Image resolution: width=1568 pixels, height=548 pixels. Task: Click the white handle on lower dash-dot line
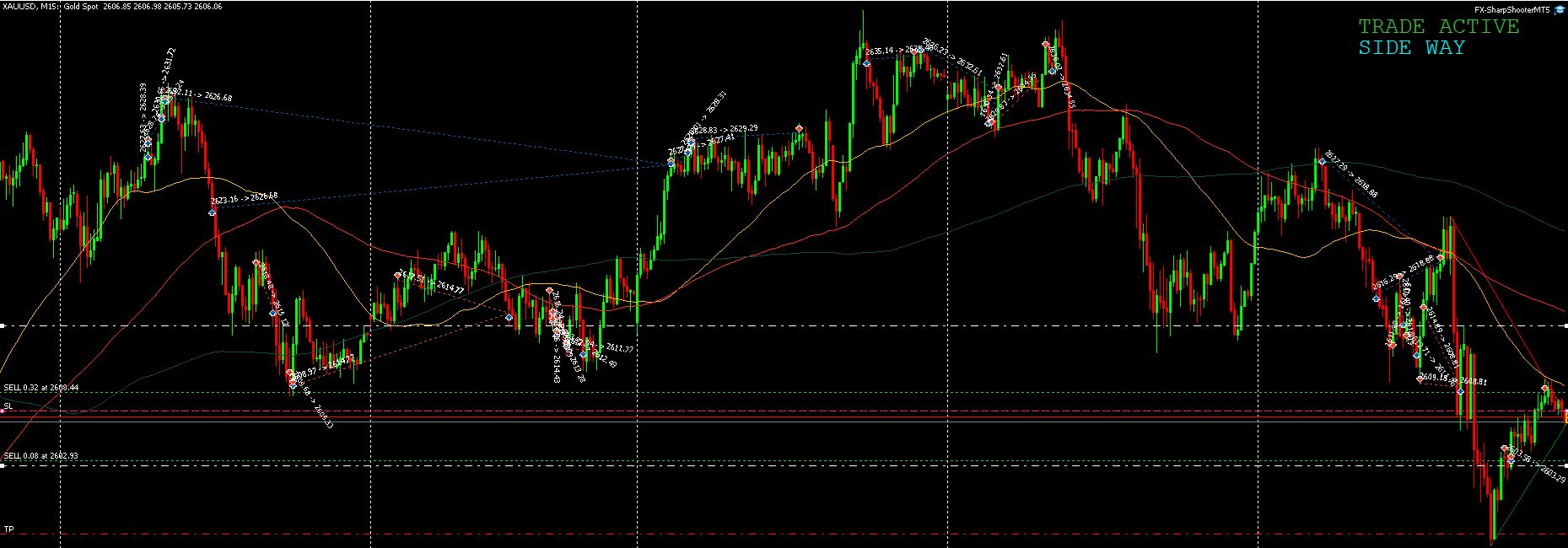pos(3,465)
